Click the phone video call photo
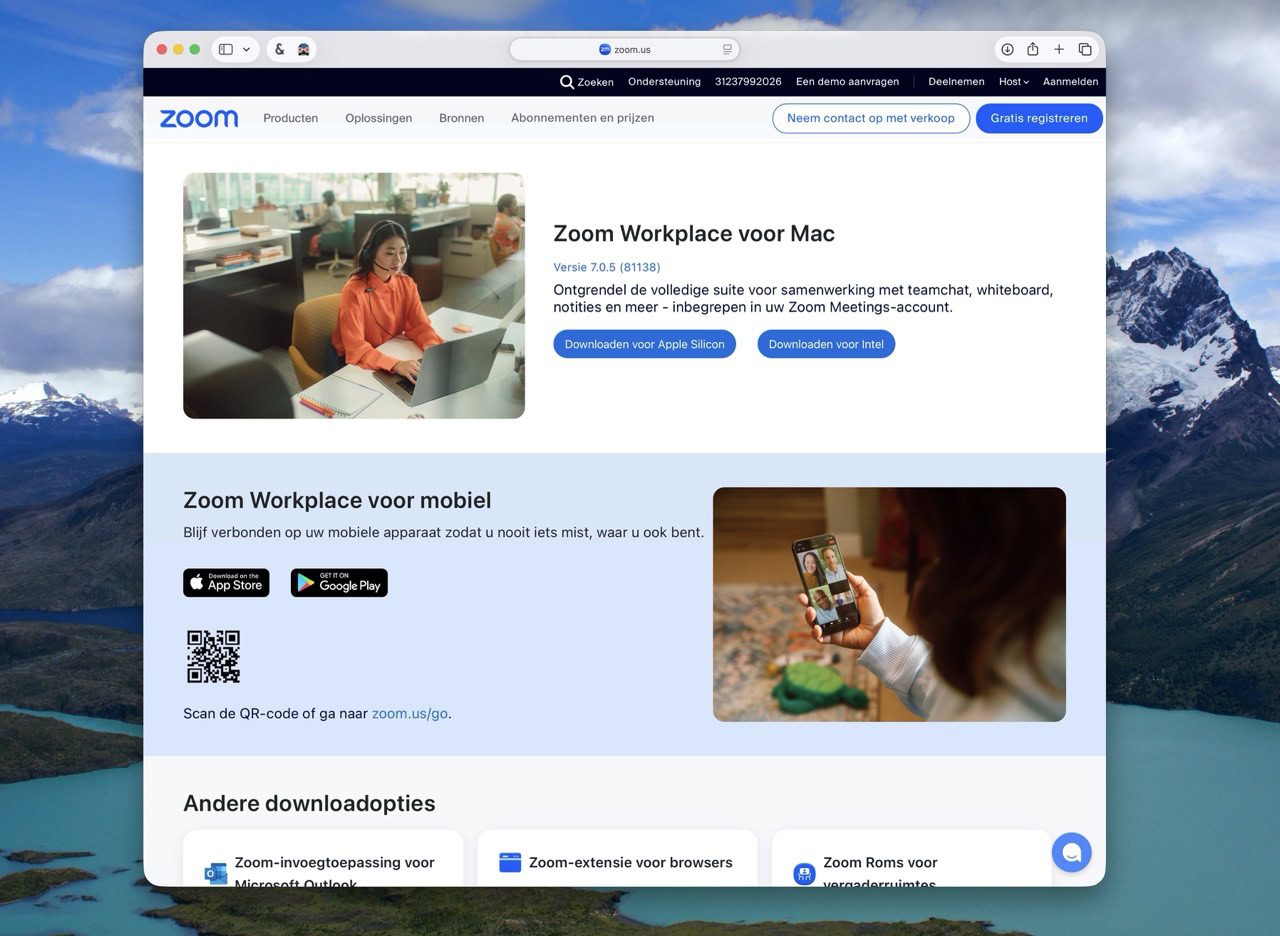1280x936 pixels. 889,604
